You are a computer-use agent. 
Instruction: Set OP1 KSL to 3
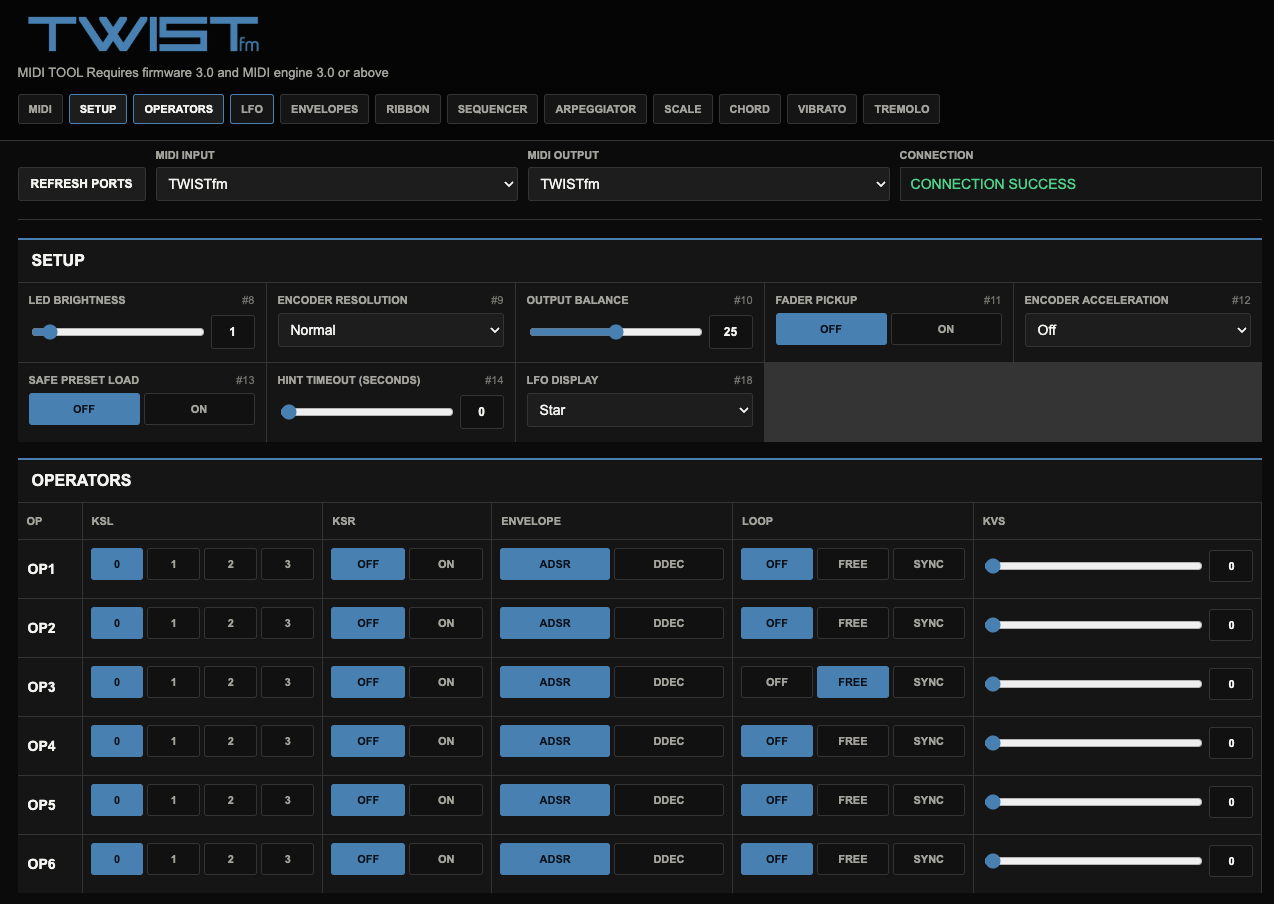click(288, 564)
